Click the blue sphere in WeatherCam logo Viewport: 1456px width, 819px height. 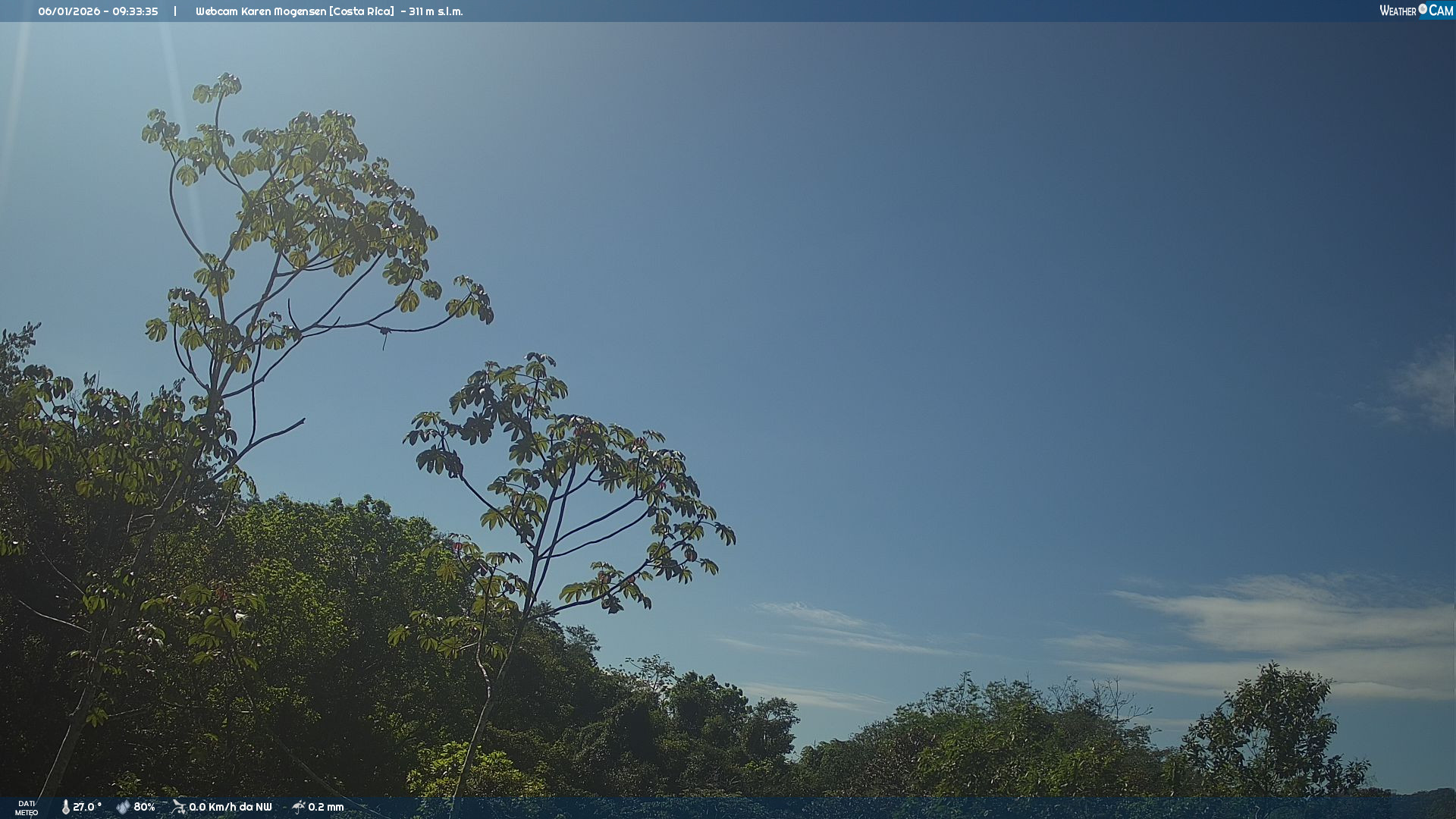[x=1423, y=9]
